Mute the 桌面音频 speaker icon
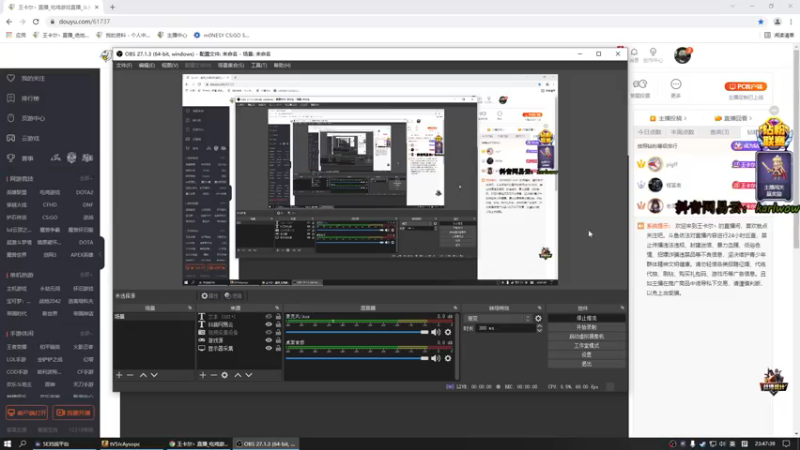The height and width of the screenshot is (450, 800). click(x=436, y=358)
